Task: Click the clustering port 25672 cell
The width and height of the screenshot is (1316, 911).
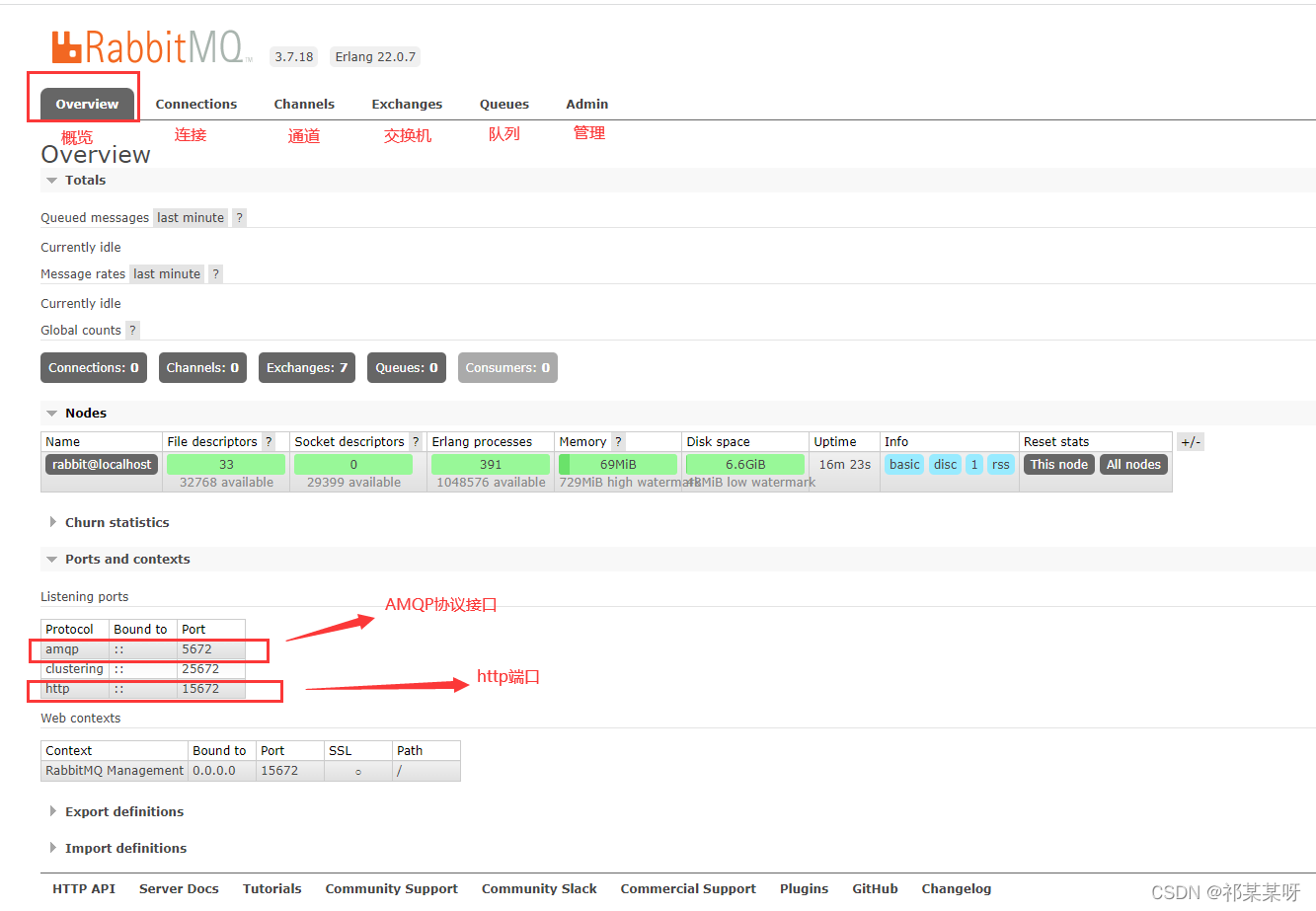Action: [211, 669]
